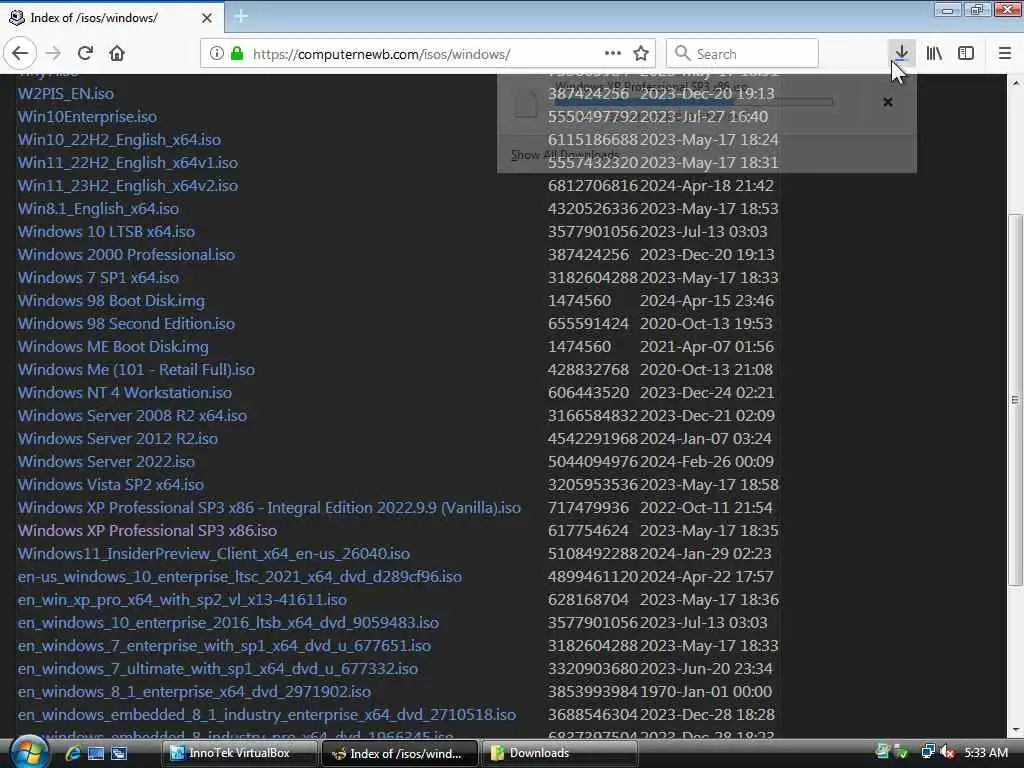
Task: Select Windows Server 2012 R2.iso
Action: click(x=118, y=438)
